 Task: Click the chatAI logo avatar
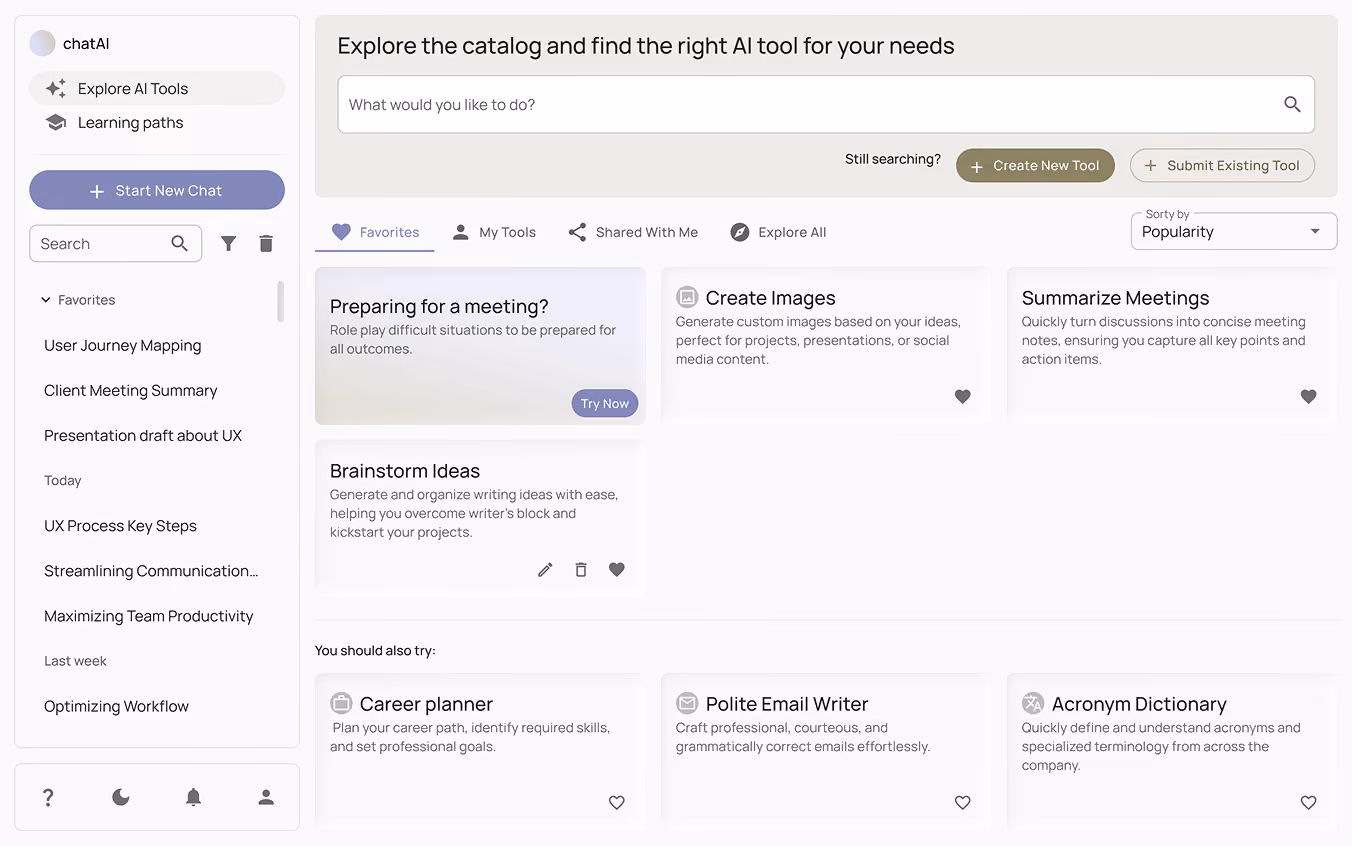[x=42, y=43]
